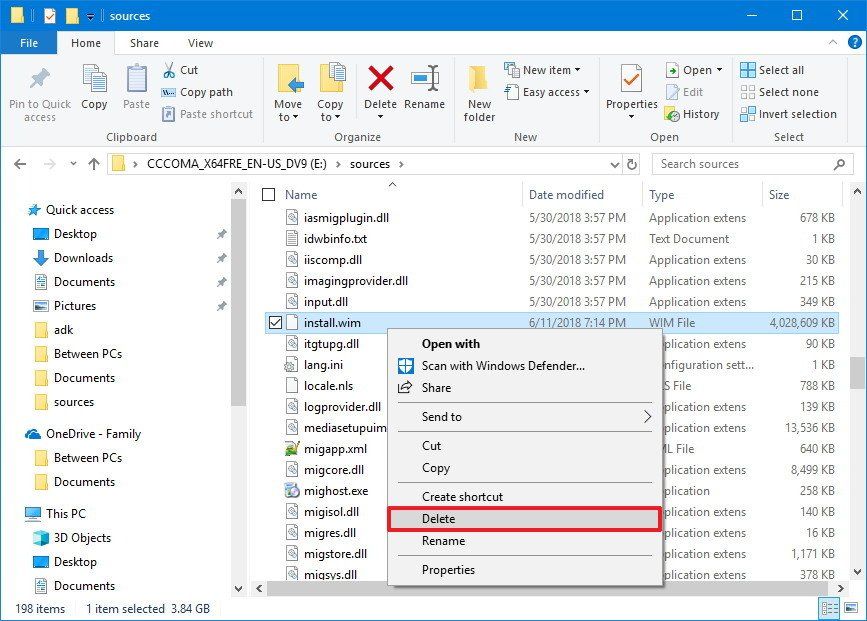The image size is (867, 621).
Task: Tick the select-all checkbox beside Name header
Action: click(x=266, y=194)
